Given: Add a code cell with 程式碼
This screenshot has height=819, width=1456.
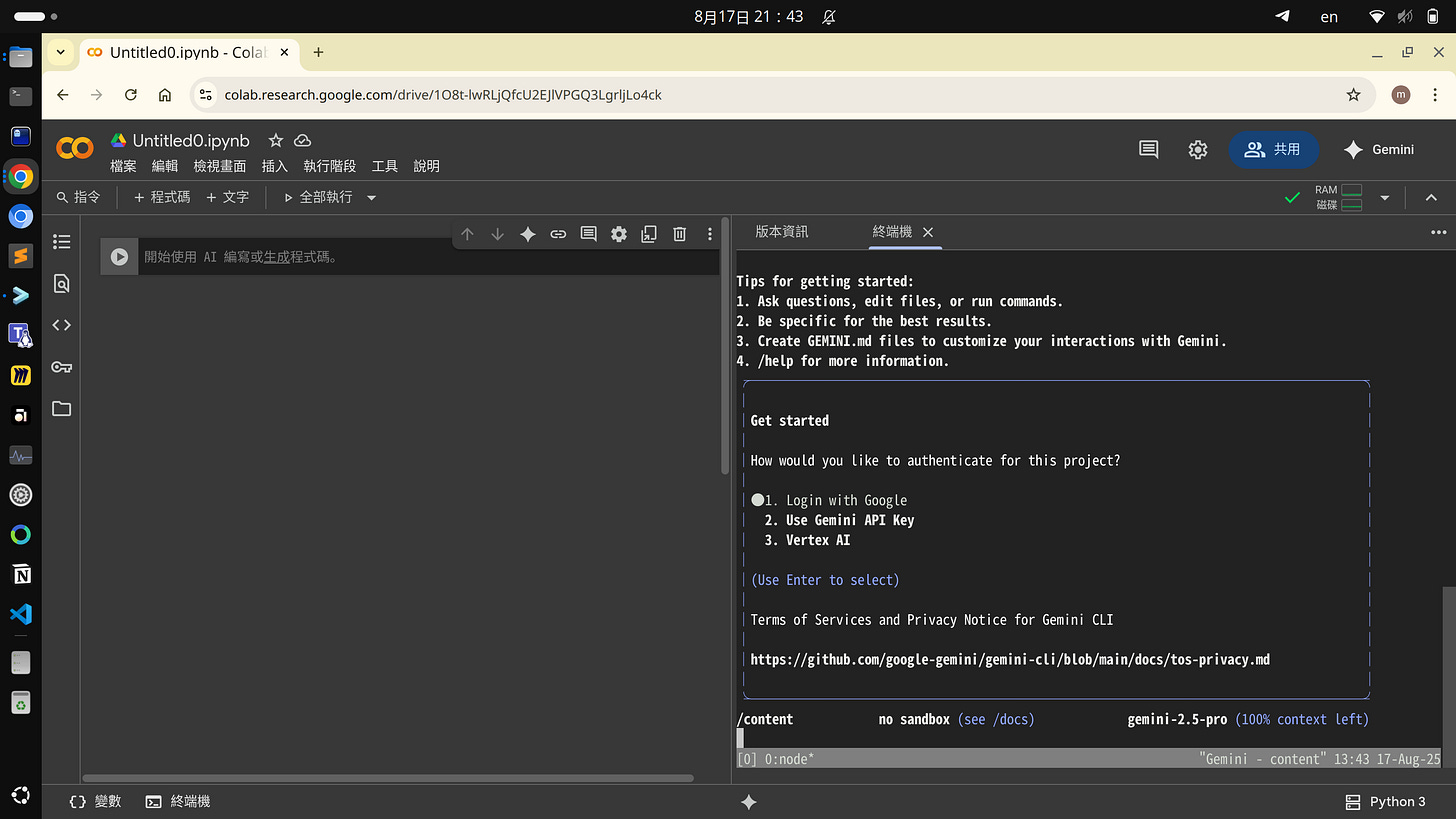Looking at the screenshot, I should coord(161,198).
